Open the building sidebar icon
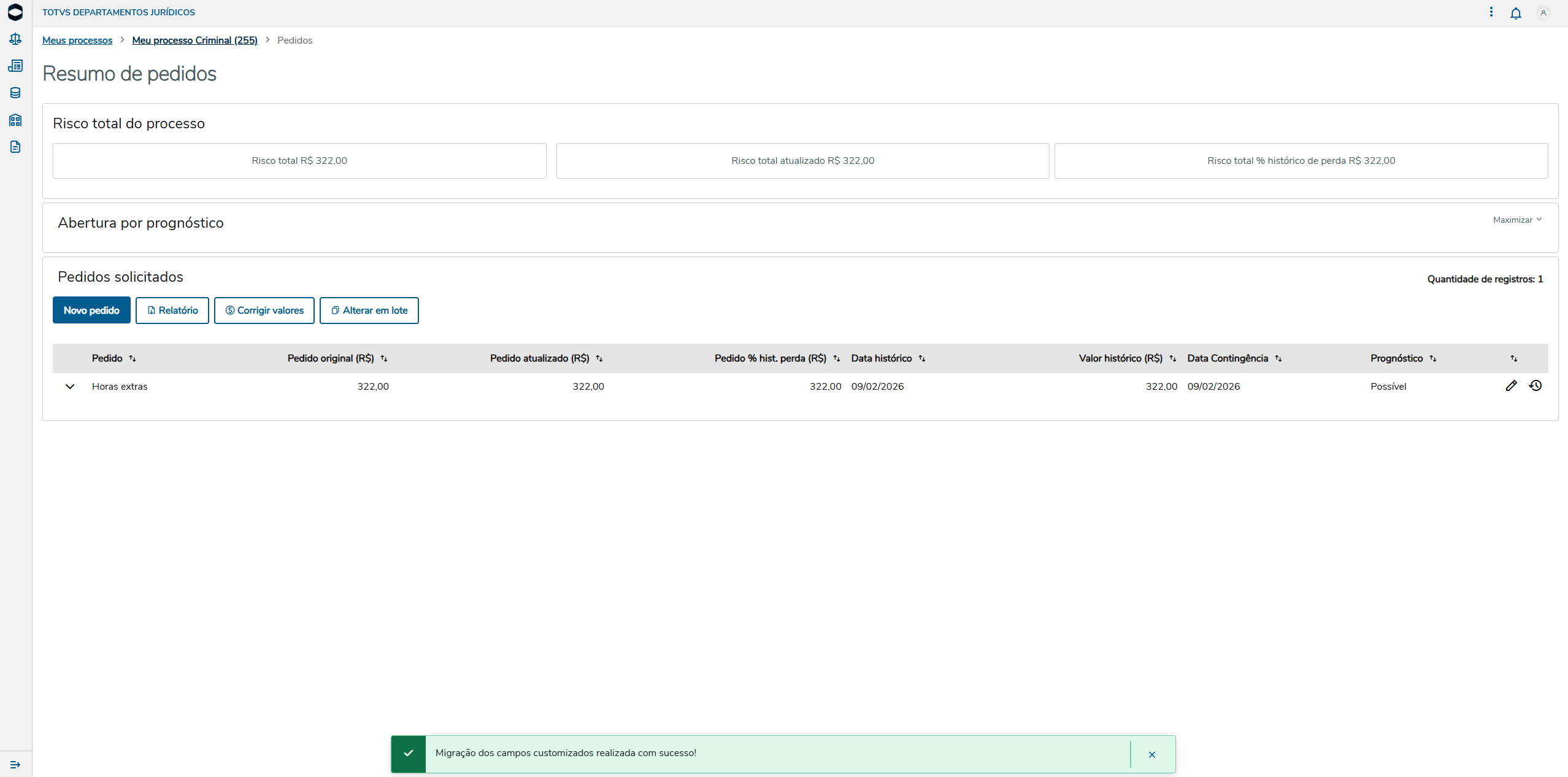 tap(15, 120)
